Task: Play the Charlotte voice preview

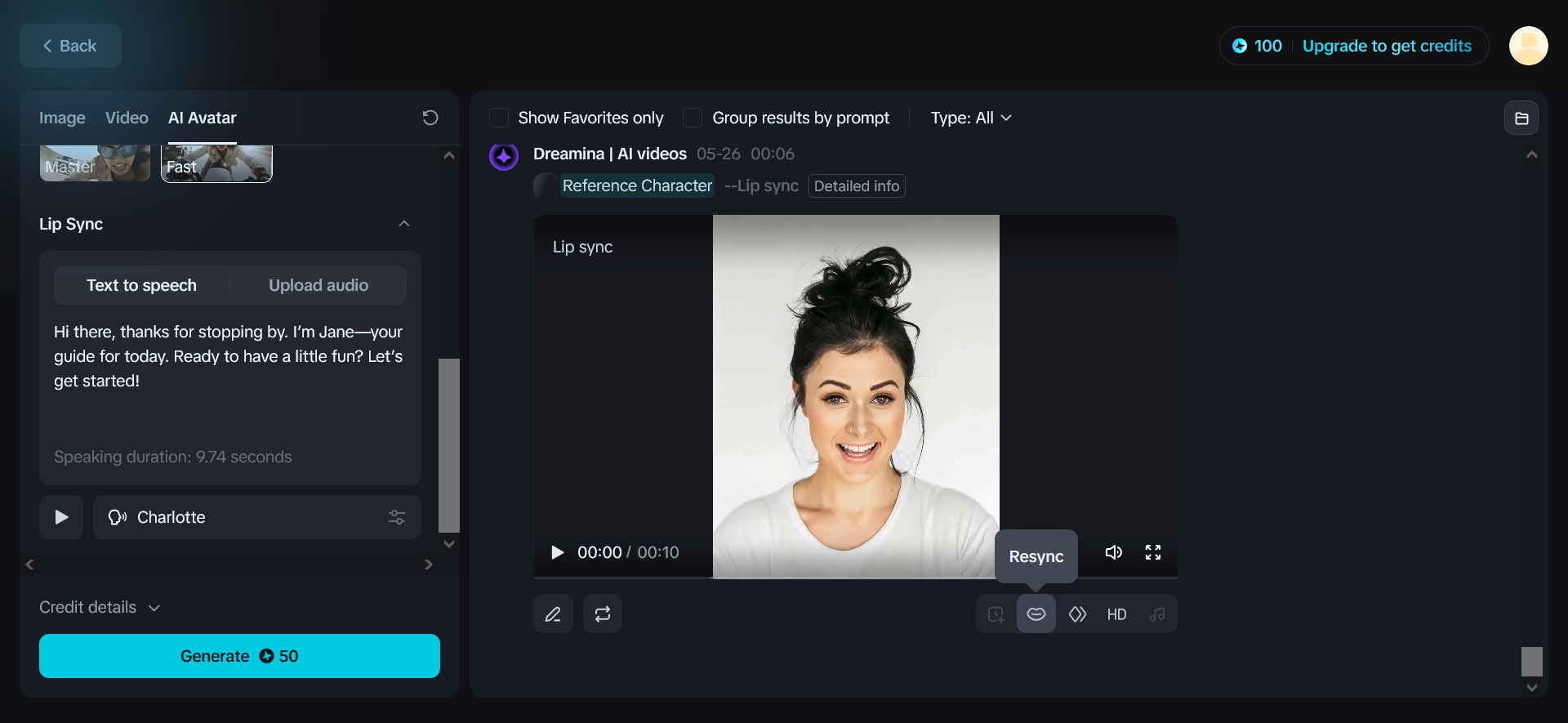Action: [x=61, y=517]
